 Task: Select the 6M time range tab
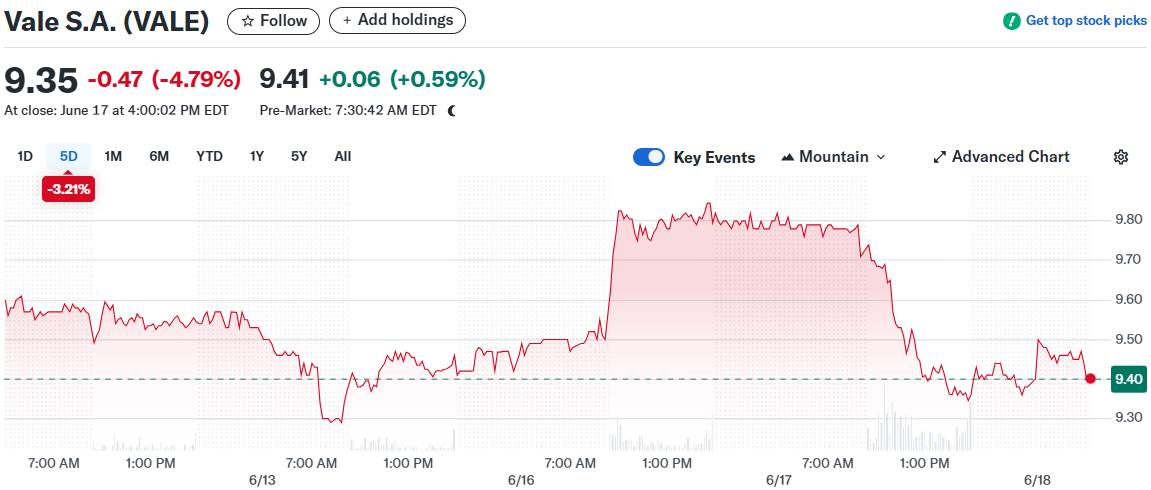coord(159,156)
